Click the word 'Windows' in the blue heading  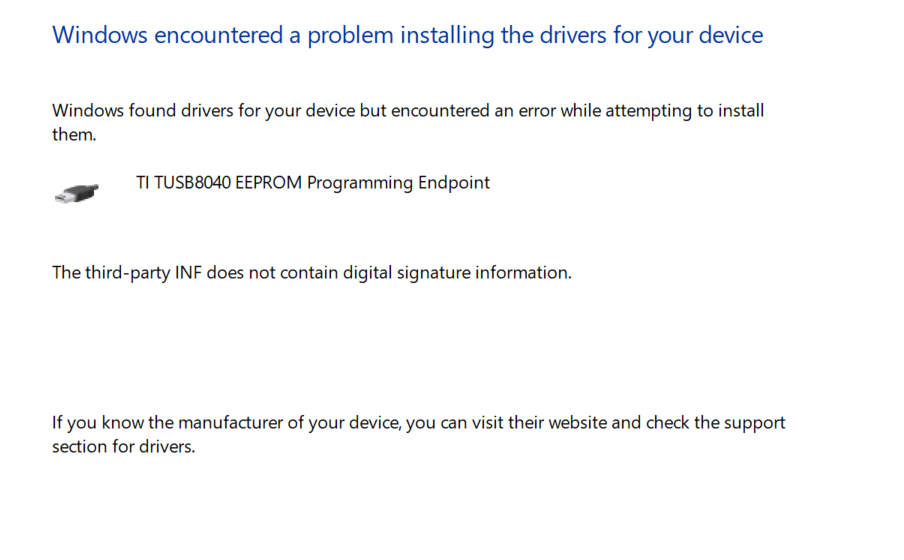[x=100, y=36]
